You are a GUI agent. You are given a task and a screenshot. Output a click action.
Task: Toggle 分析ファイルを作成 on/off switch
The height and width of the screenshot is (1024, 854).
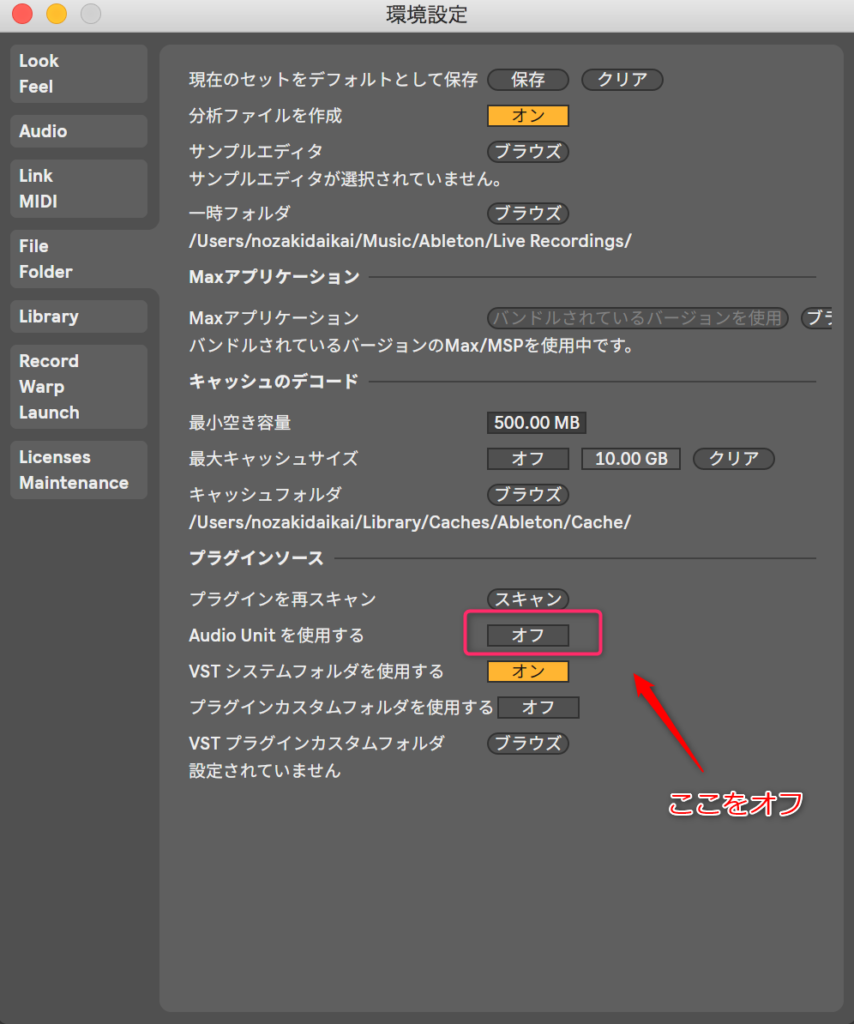click(x=527, y=116)
